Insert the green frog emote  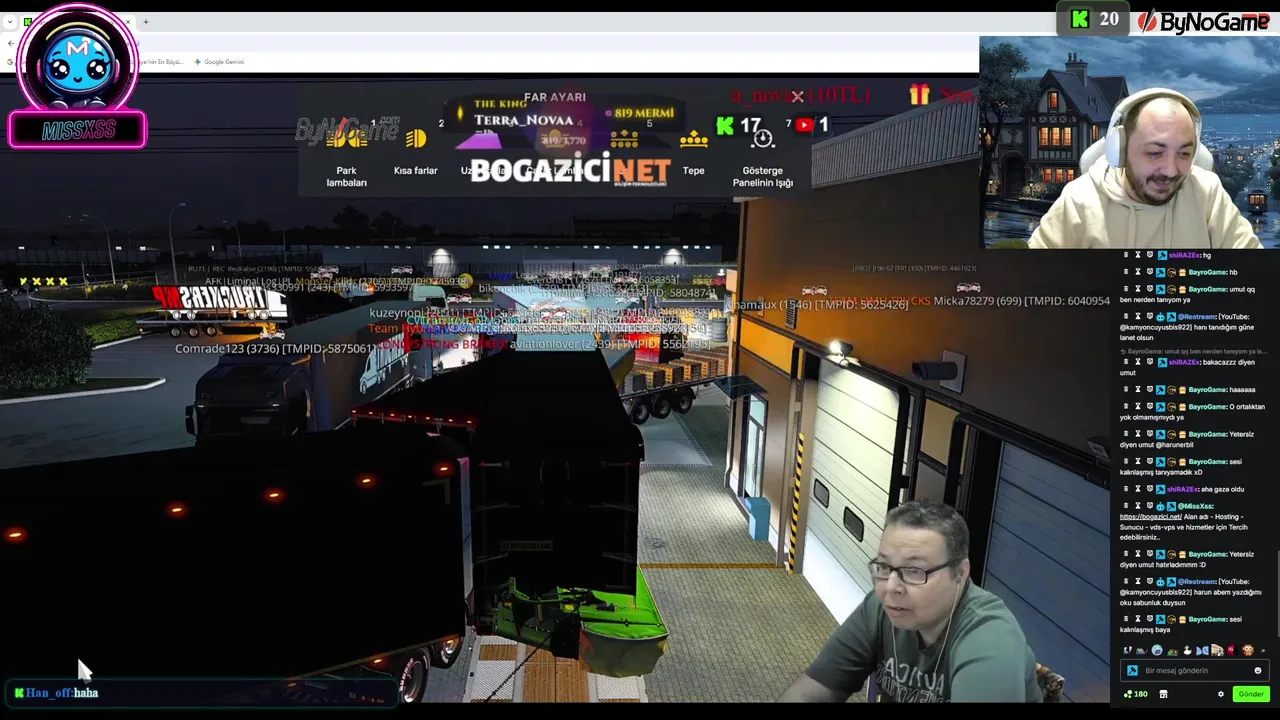click(x=1172, y=652)
